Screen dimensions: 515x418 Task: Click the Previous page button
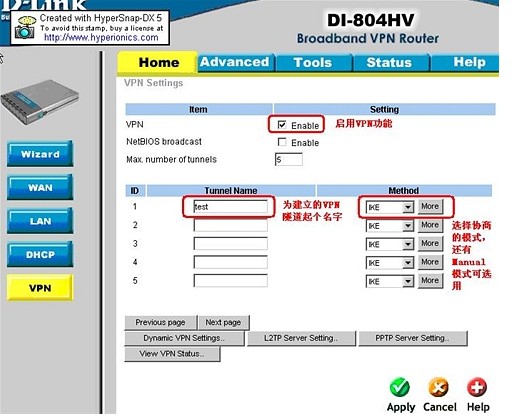click(x=161, y=323)
